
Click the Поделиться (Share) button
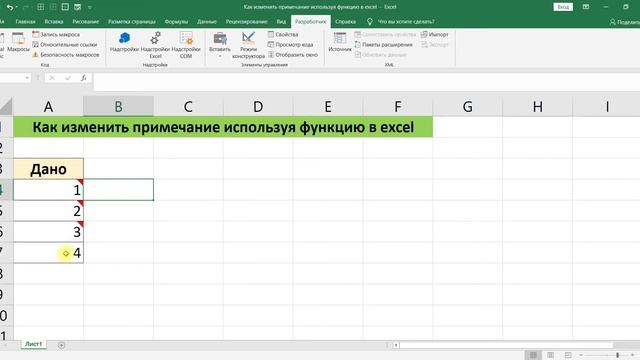point(624,22)
